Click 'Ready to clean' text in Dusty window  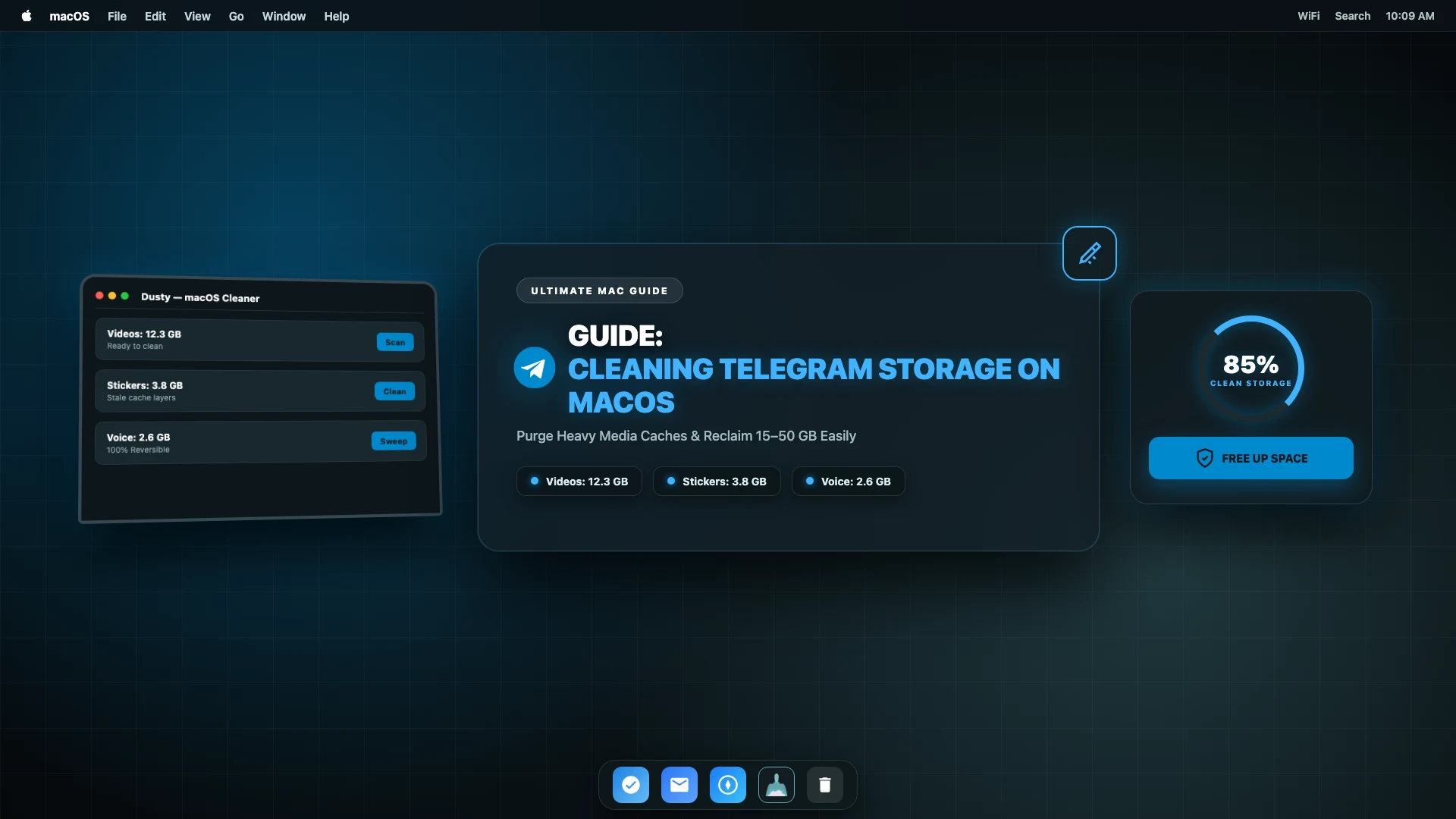tap(135, 347)
